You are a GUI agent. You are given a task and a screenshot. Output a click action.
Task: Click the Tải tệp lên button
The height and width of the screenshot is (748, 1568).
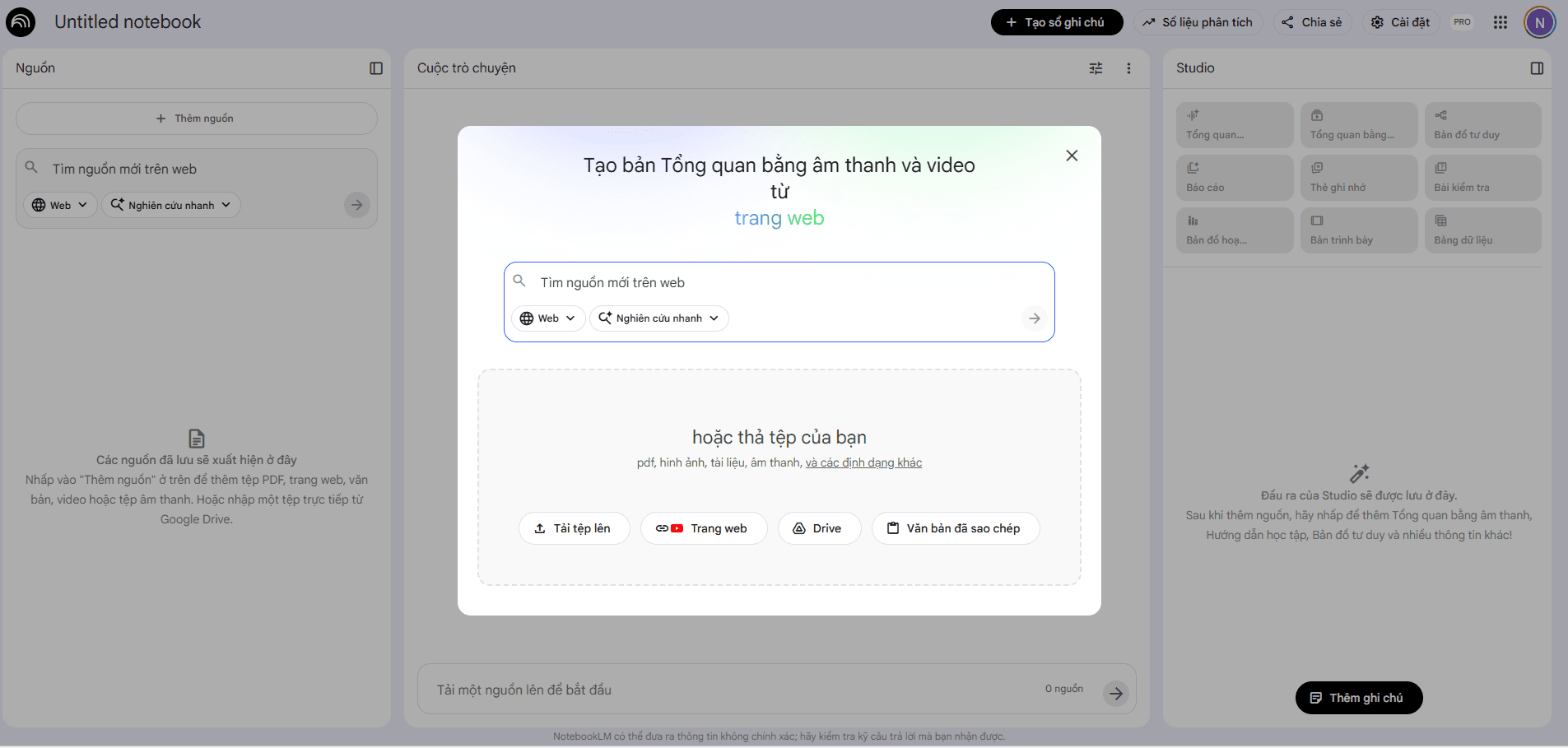pos(574,528)
